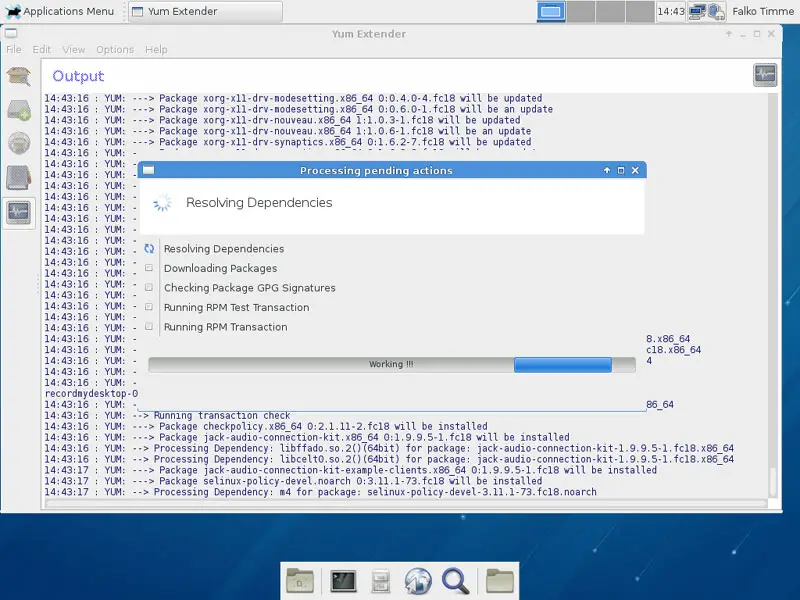Viewport: 800px width, 600px height.
Task: Click the xorg-x11-drv-synaptics log line
Action: coord(288,142)
